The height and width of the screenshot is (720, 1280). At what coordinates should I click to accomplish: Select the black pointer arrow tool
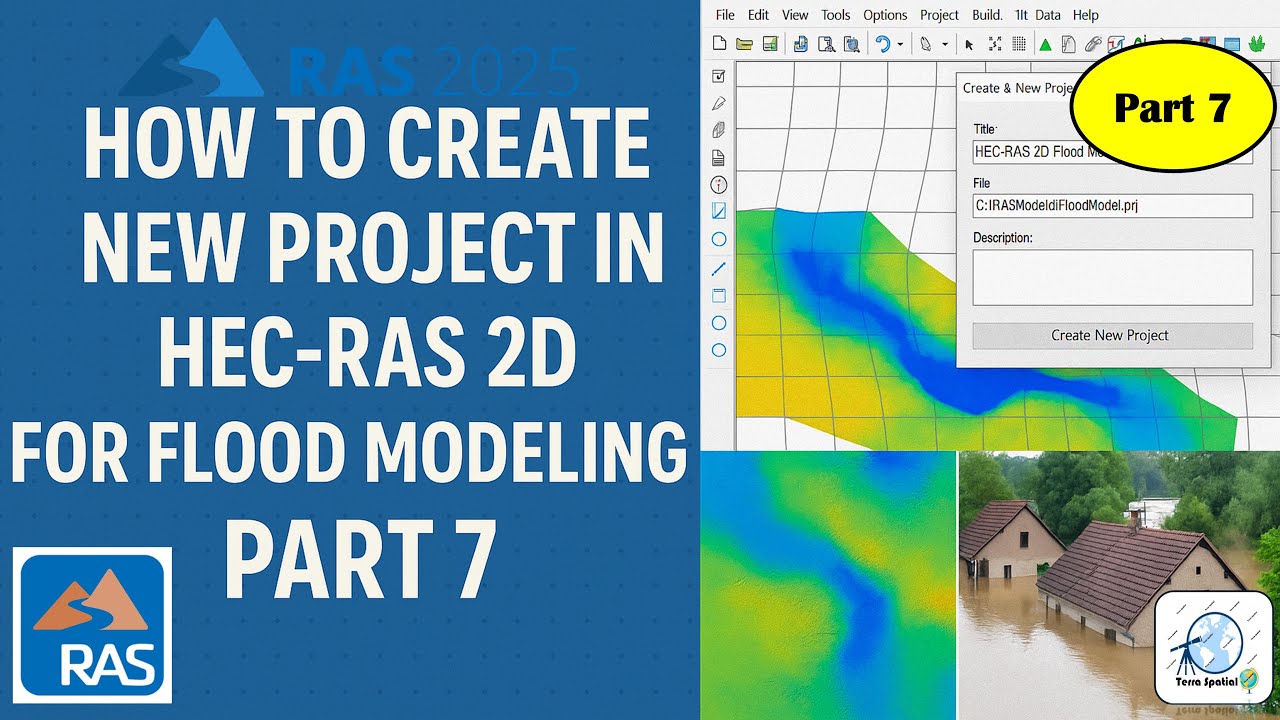969,44
